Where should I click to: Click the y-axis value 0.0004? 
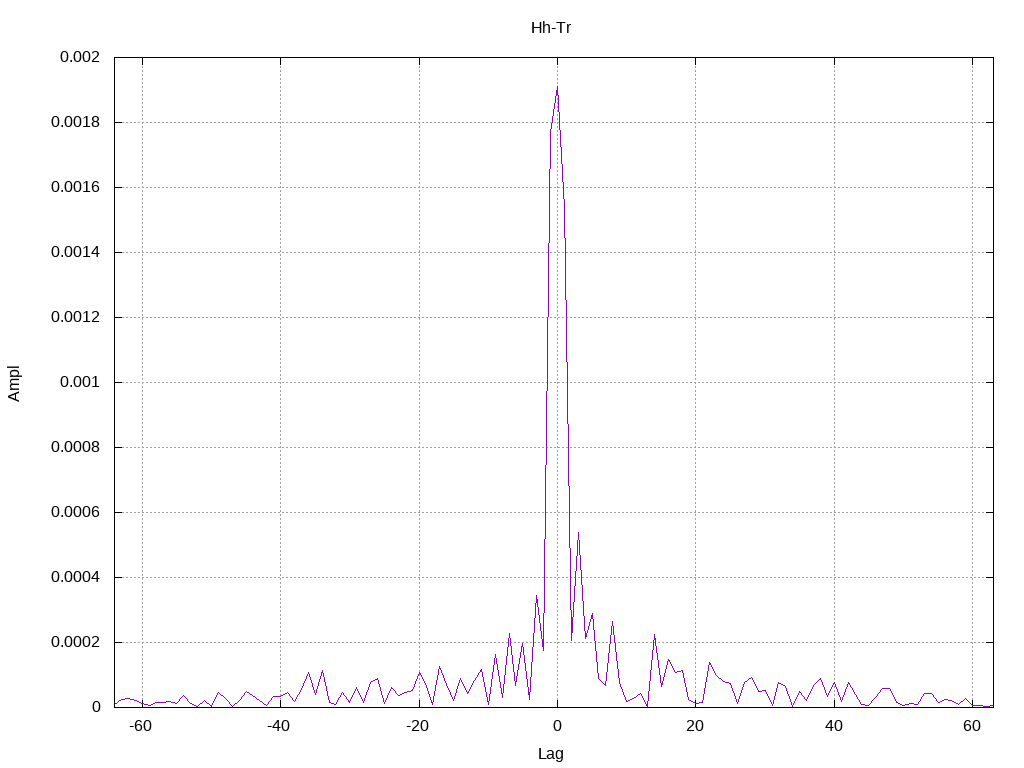(76, 577)
